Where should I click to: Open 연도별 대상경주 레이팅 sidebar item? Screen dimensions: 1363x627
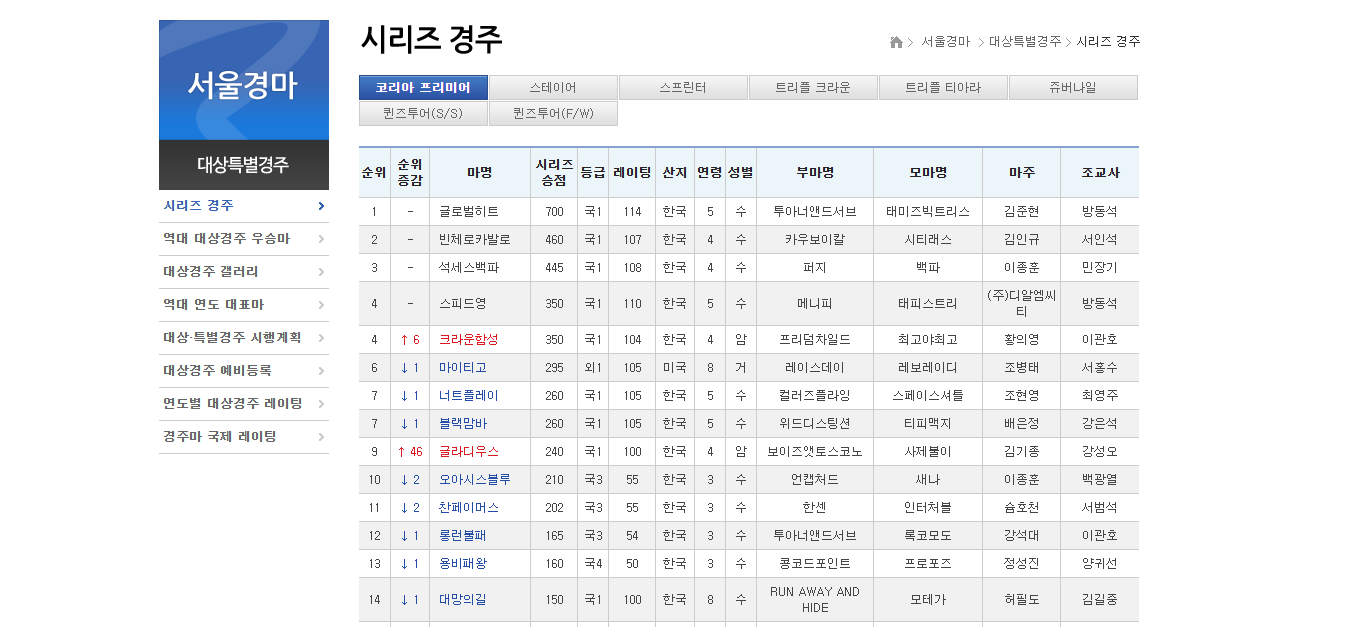(x=244, y=404)
